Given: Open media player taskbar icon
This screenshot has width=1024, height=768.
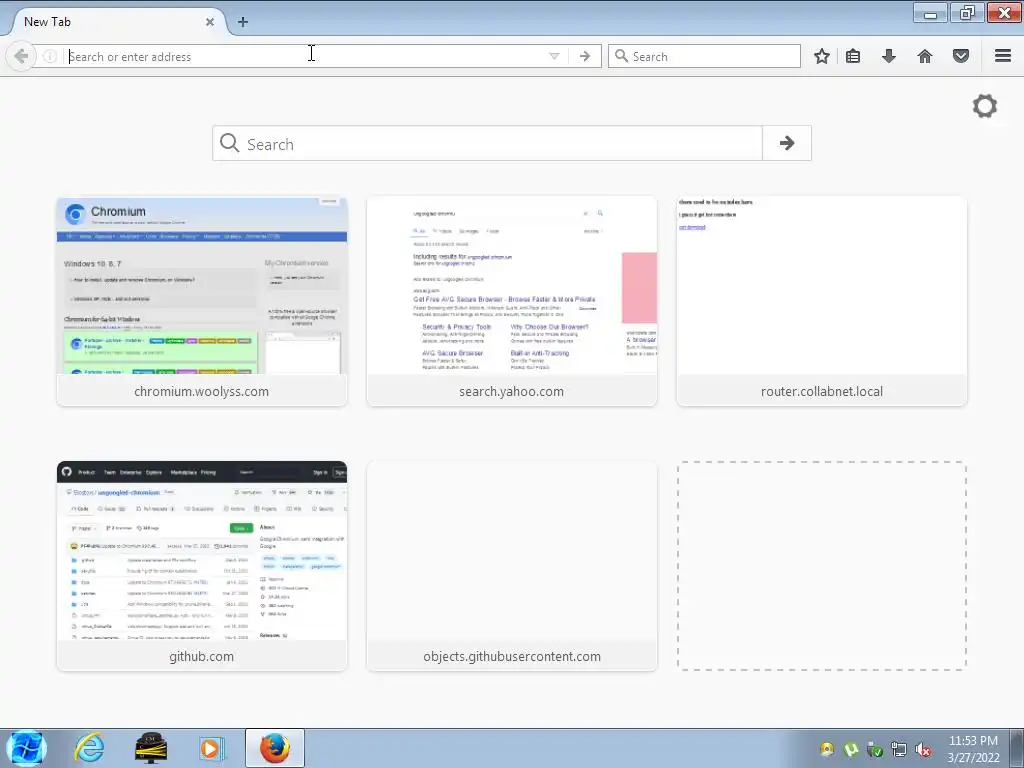Looking at the screenshot, I should [211, 748].
